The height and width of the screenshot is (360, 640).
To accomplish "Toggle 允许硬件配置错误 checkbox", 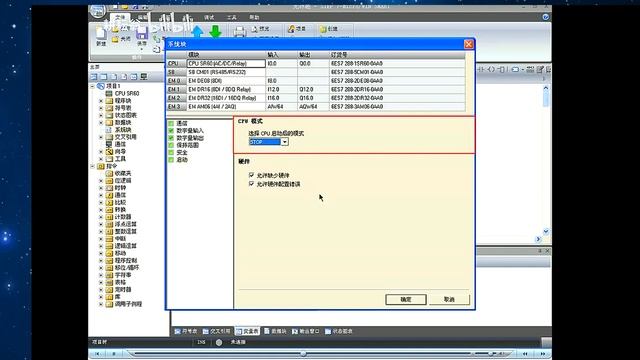I will point(251,184).
